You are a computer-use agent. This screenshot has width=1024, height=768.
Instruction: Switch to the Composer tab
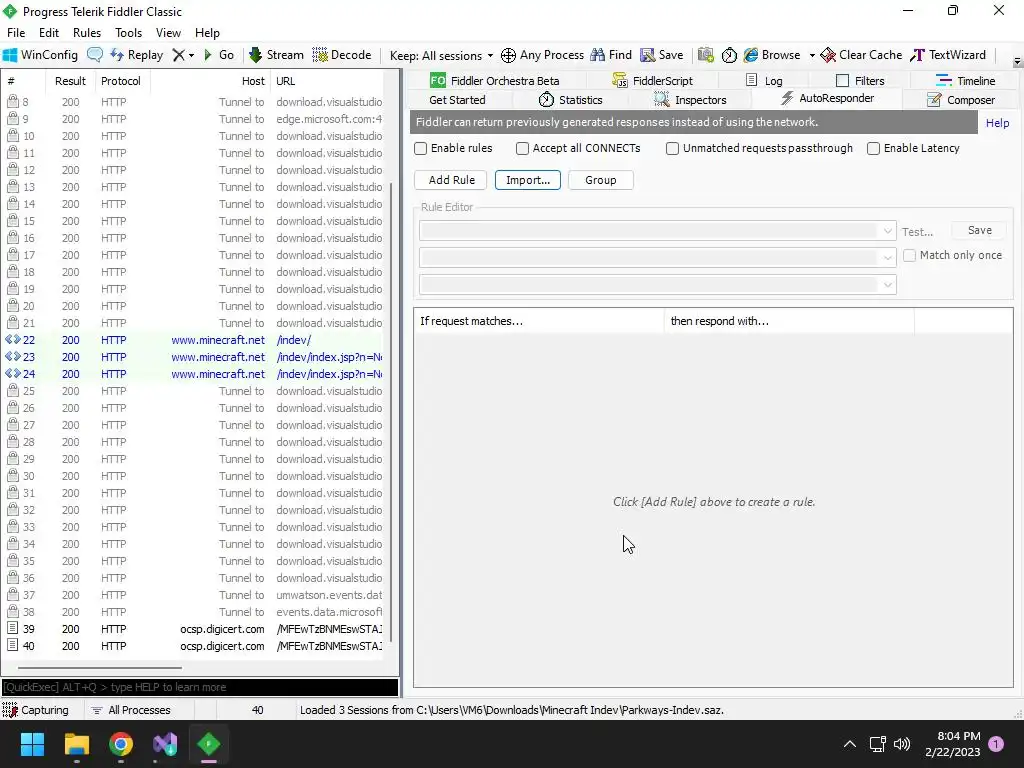click(961, 100)
